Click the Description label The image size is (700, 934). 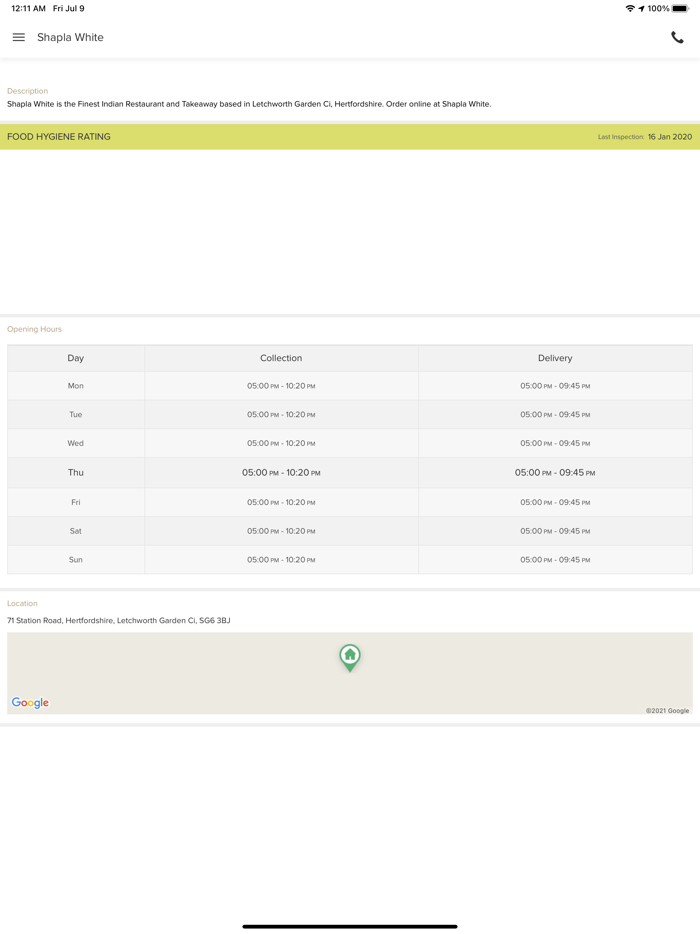click(x=27, y=91)
